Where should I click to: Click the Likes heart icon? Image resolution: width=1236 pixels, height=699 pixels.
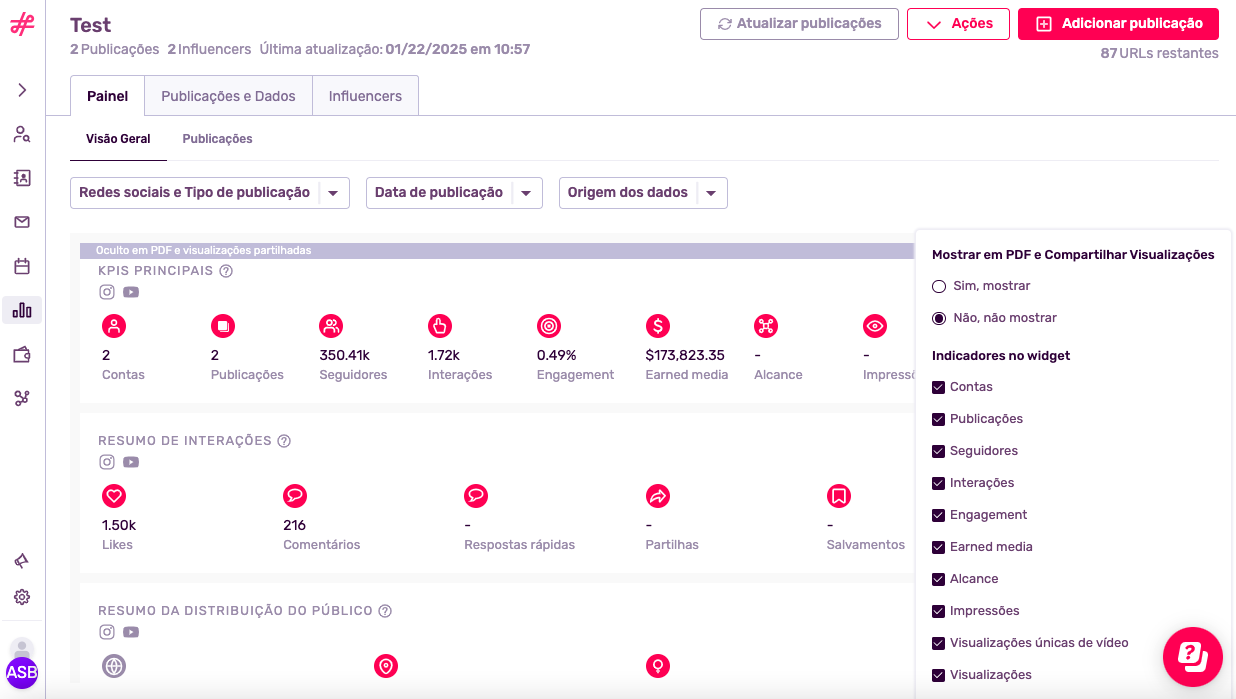pyautogui.click(x=114, y=496)
